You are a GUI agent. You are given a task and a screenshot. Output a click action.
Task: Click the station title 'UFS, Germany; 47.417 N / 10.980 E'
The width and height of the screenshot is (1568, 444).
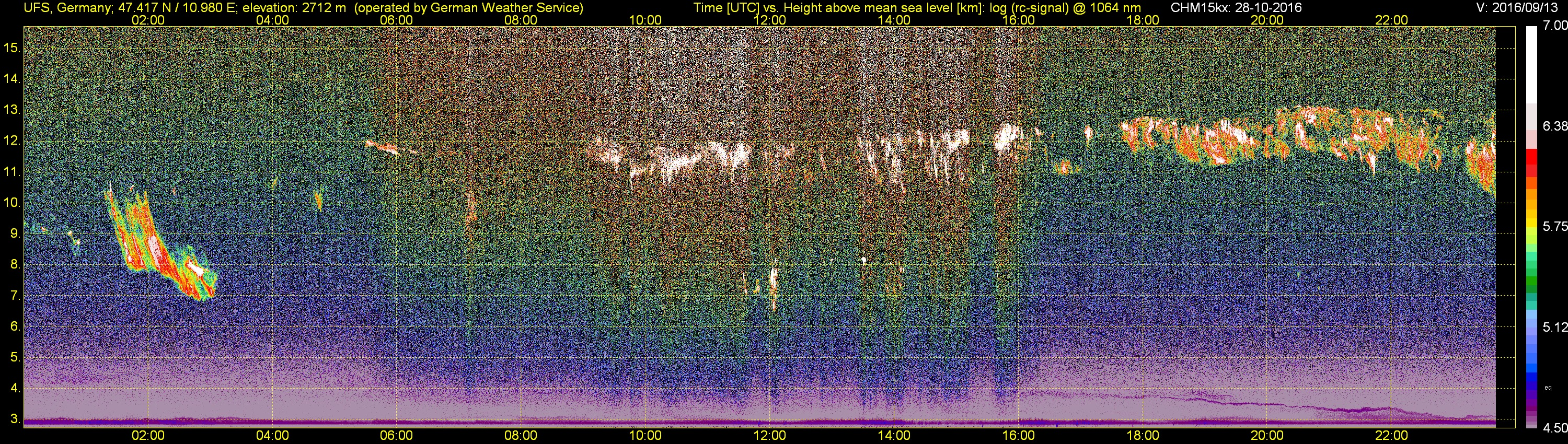point(130,7)
